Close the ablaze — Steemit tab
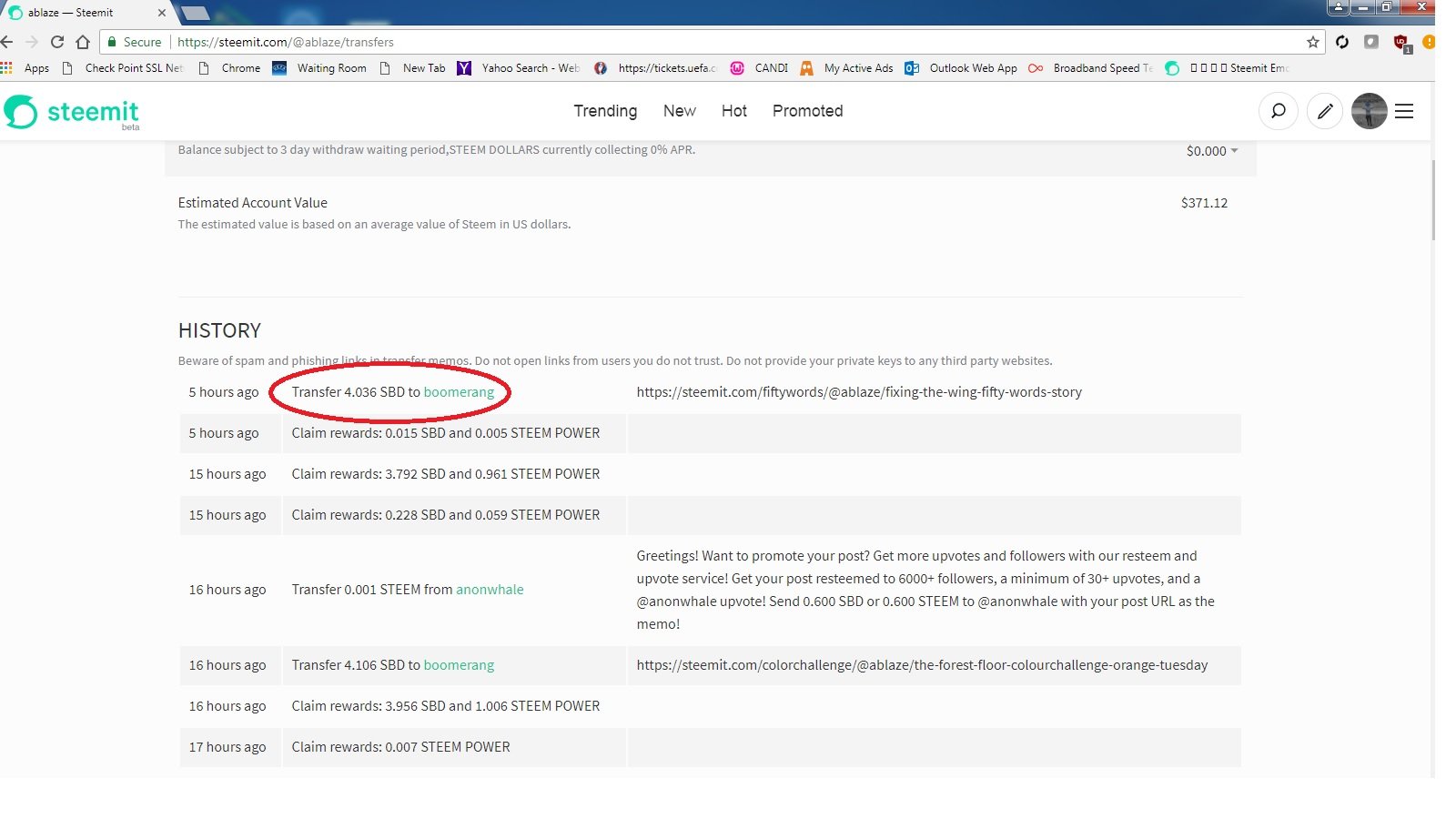Image resolution: width=1456 pixels, height=819 pixels. pos(162,13)
